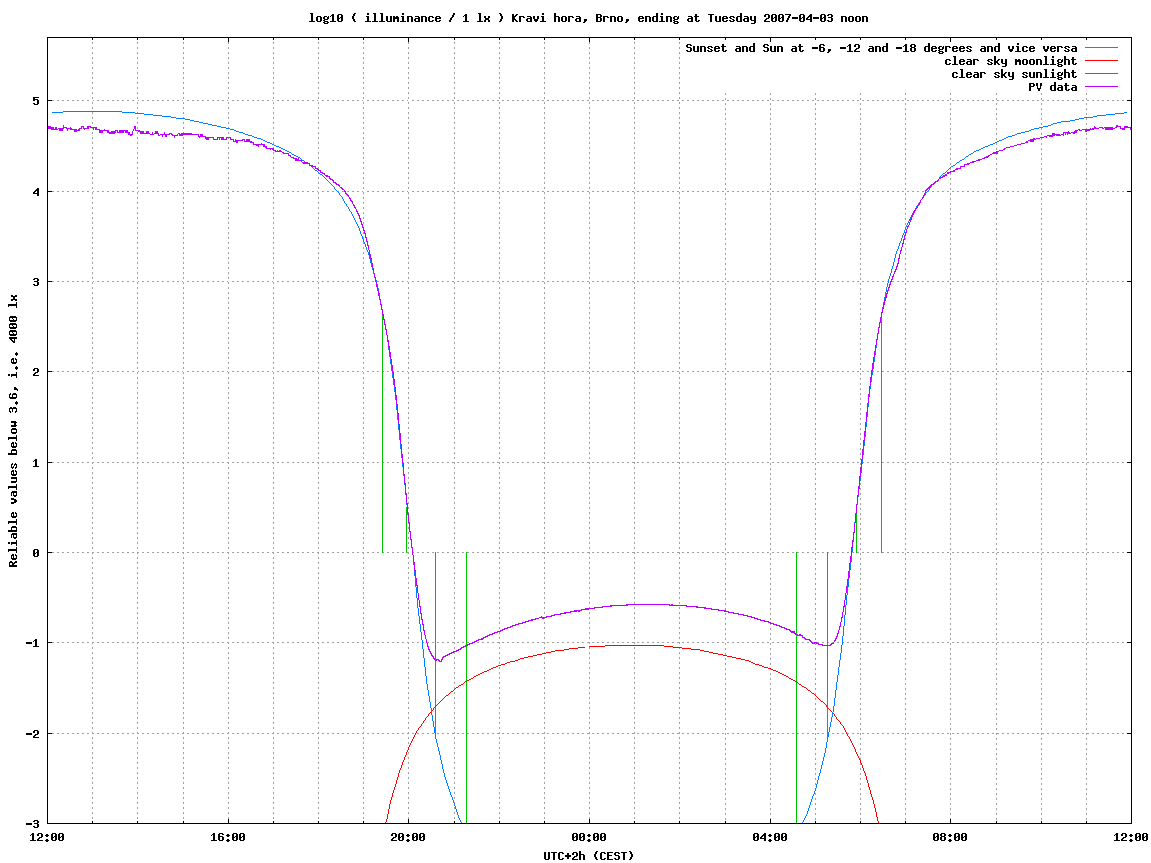Click the y-axis tick label -2
This screenshot has width=1151, height=863.
click(32, 734)
